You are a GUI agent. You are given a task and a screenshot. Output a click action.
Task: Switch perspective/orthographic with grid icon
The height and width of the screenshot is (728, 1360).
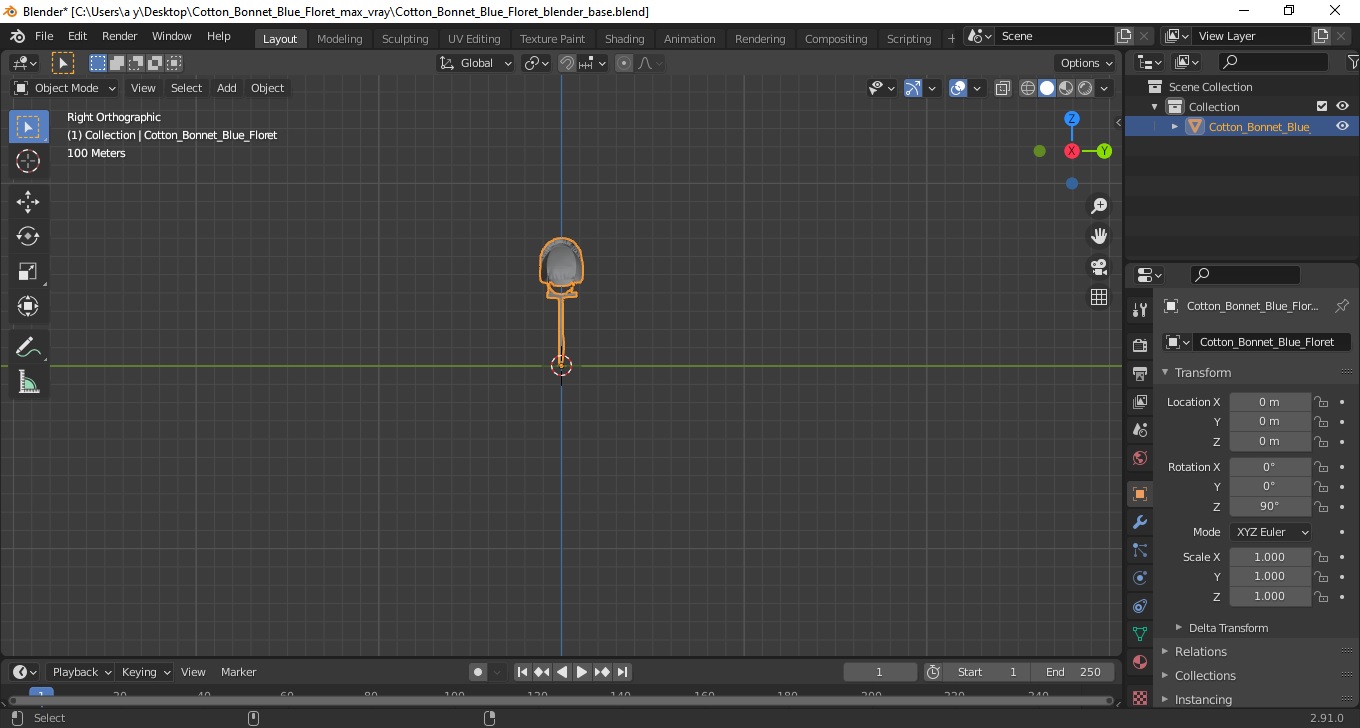[1099, 297]
